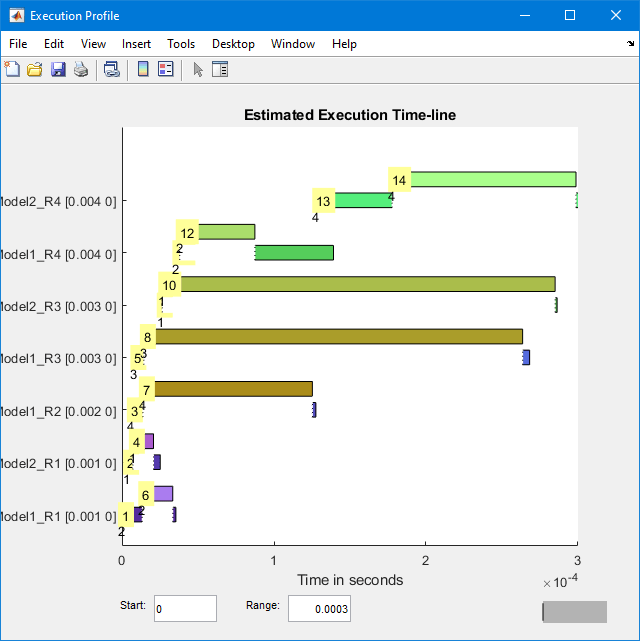This screenshot has width=640, height=641.
Task: Click the Model2_R3 [0.003 0] axis label
Action: pyautogui.click(x=58, y=306)
